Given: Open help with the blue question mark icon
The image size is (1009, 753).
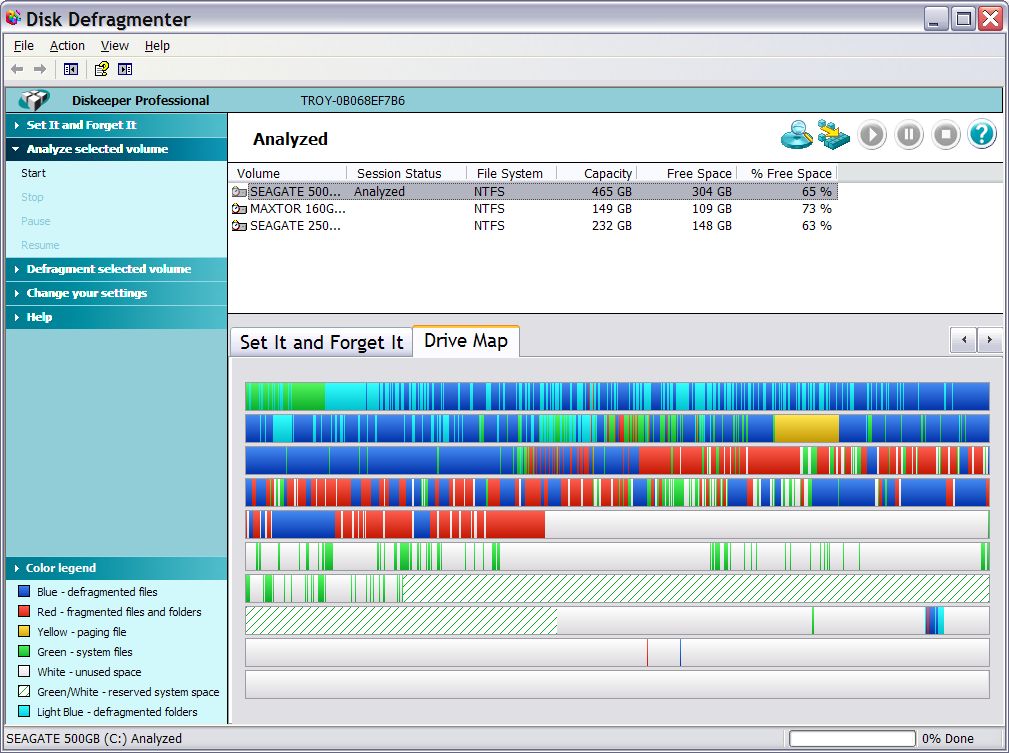Looking at the screenshot, I should [982, 135].
